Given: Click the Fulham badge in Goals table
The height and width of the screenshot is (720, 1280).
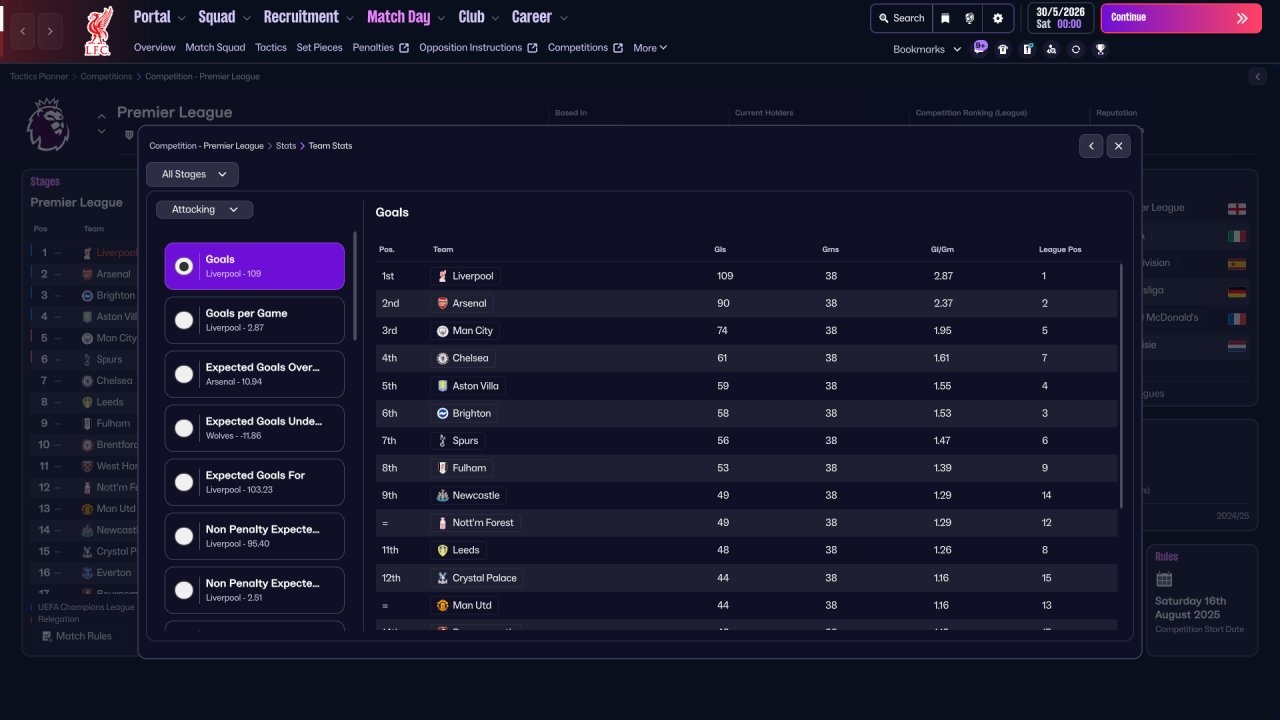Looking at the screenshot, I should pos(442,468).
